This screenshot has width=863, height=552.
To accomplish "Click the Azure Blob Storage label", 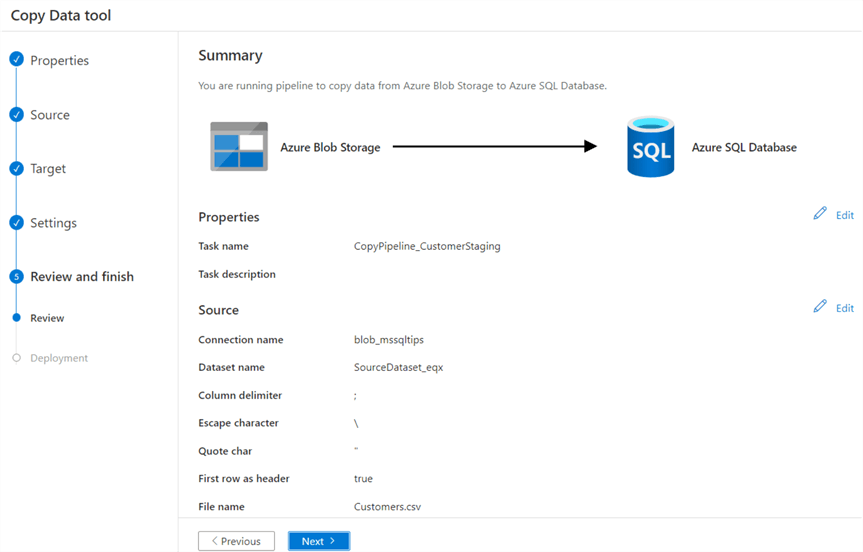I will 330,147.
